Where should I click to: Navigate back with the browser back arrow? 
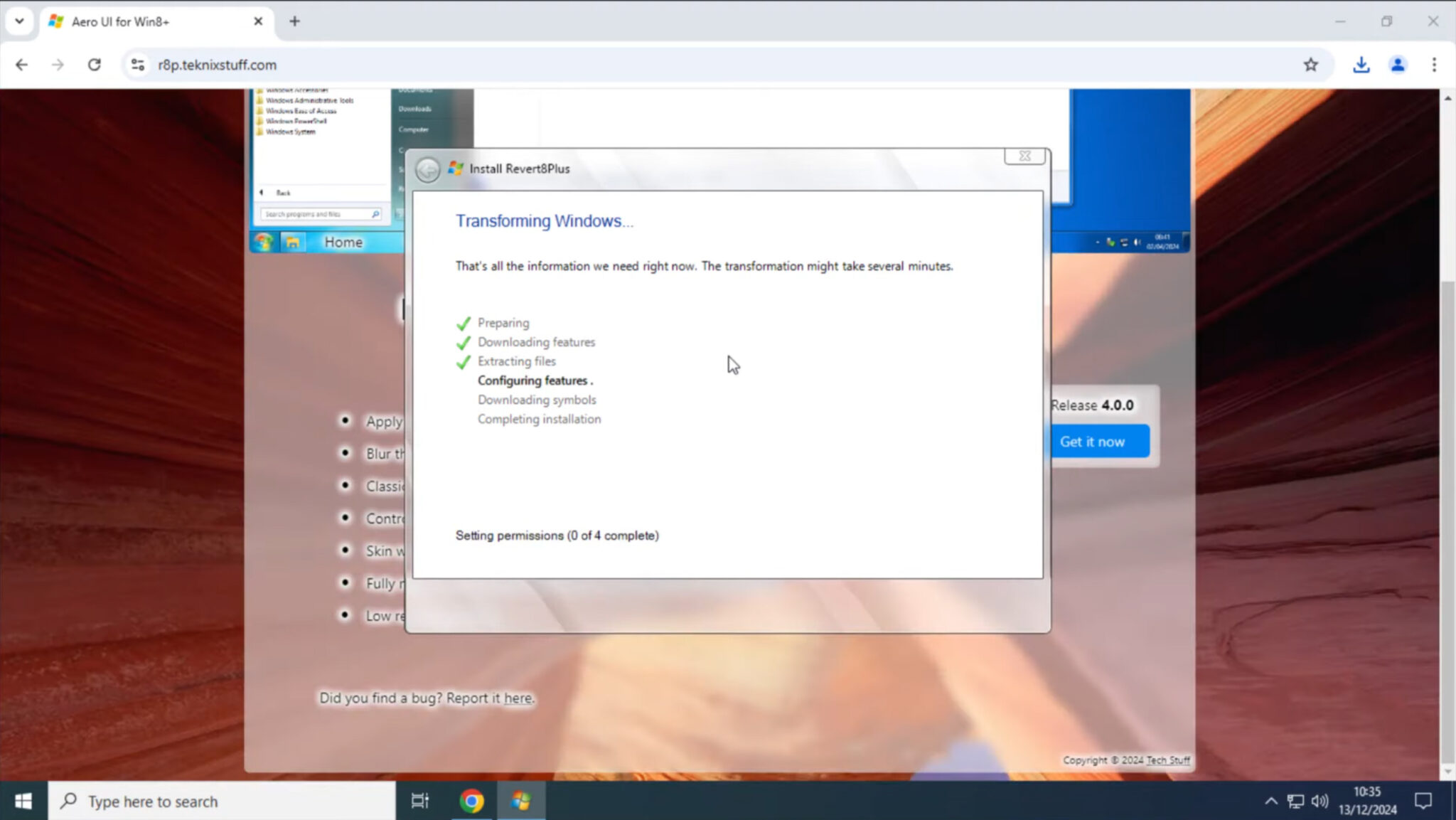(21, 65)
